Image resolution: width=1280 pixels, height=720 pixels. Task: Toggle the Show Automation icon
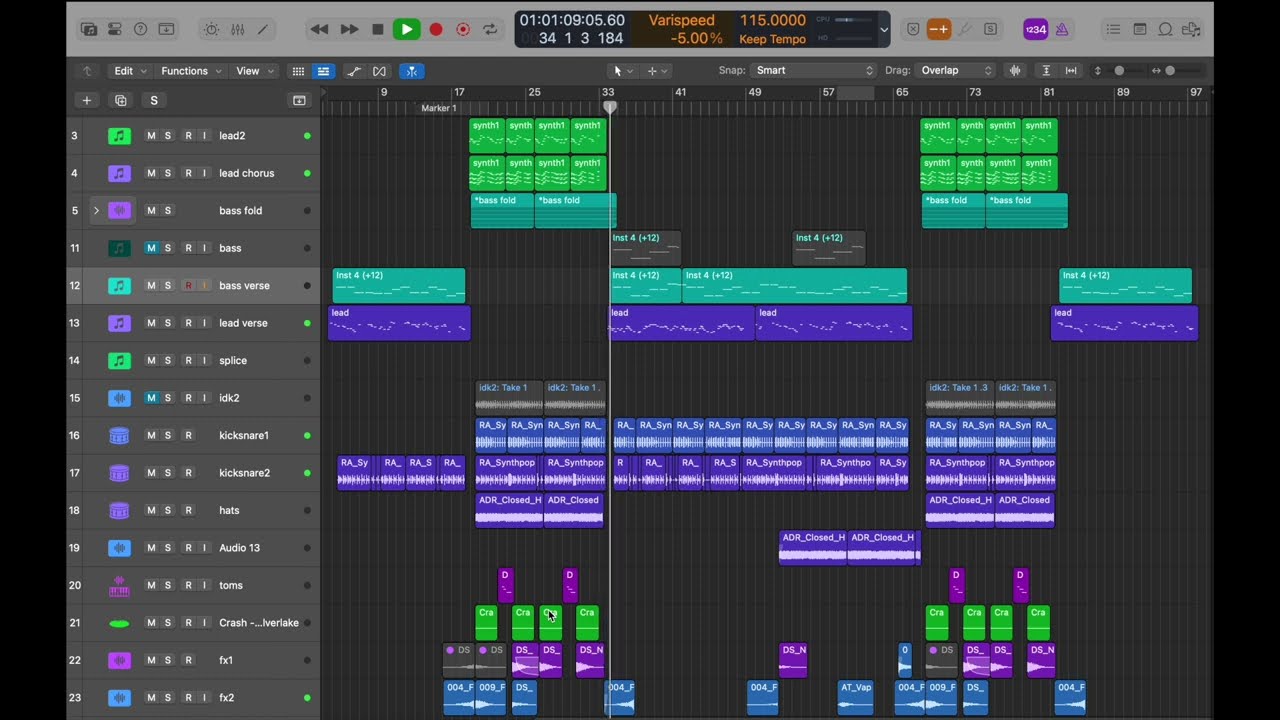[354, 71]
